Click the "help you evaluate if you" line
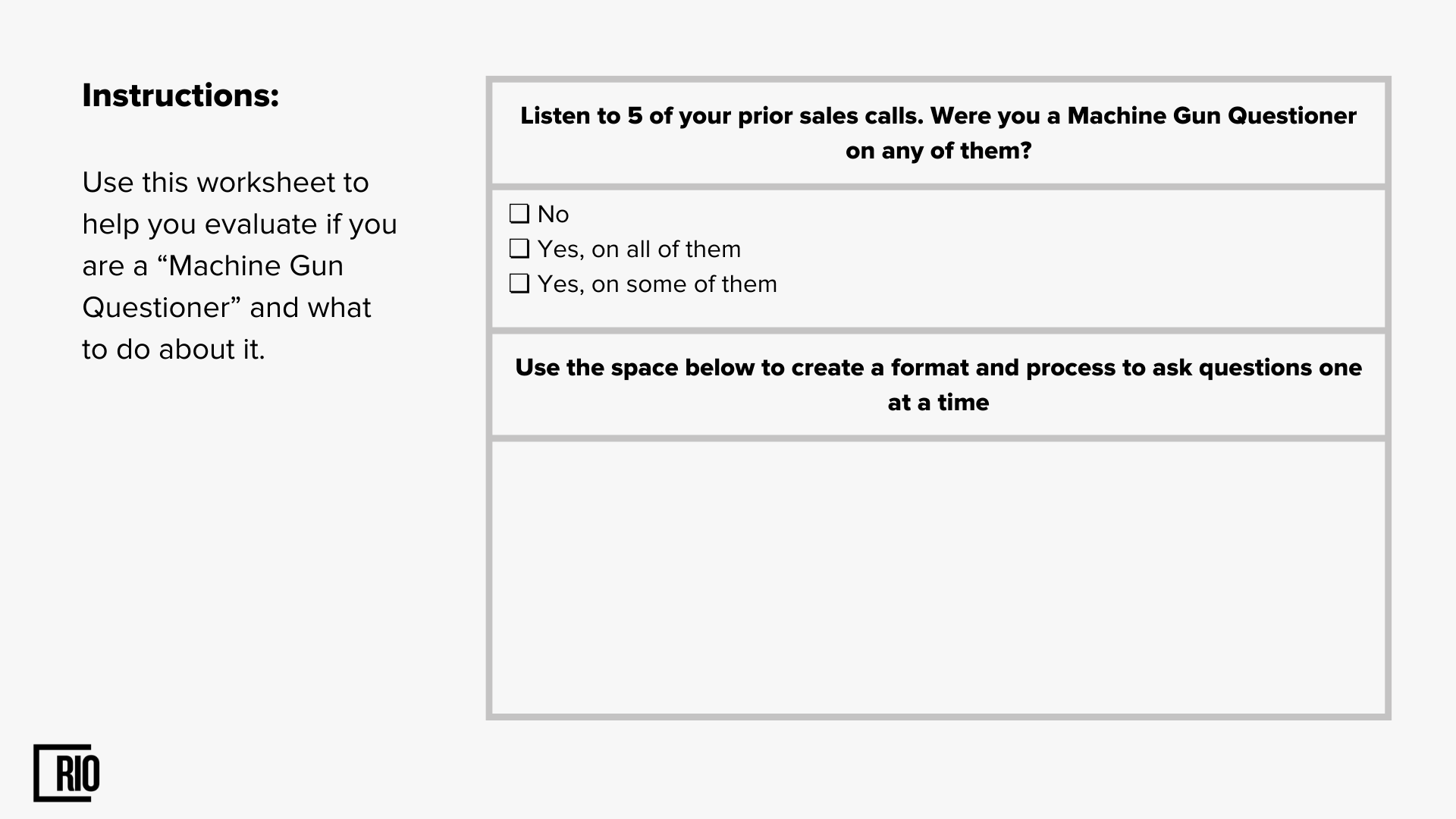The width and height of the screenshot is (1456, 819). (x=240, y=224)
